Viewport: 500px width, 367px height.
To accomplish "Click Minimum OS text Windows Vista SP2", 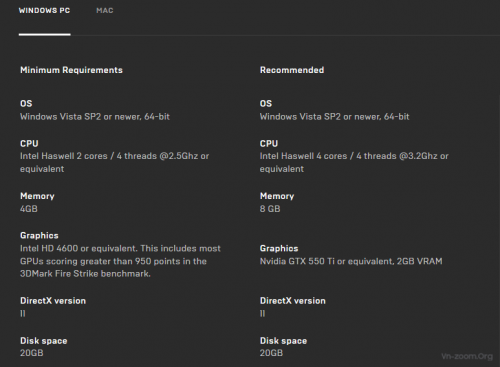I will coord(95,117).
